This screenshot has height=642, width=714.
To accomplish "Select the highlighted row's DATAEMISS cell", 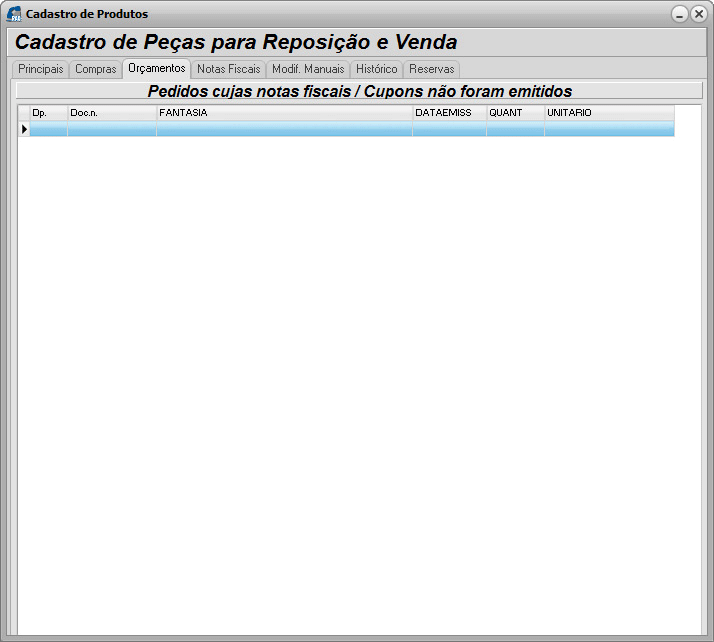I will (x=449, y=129).
